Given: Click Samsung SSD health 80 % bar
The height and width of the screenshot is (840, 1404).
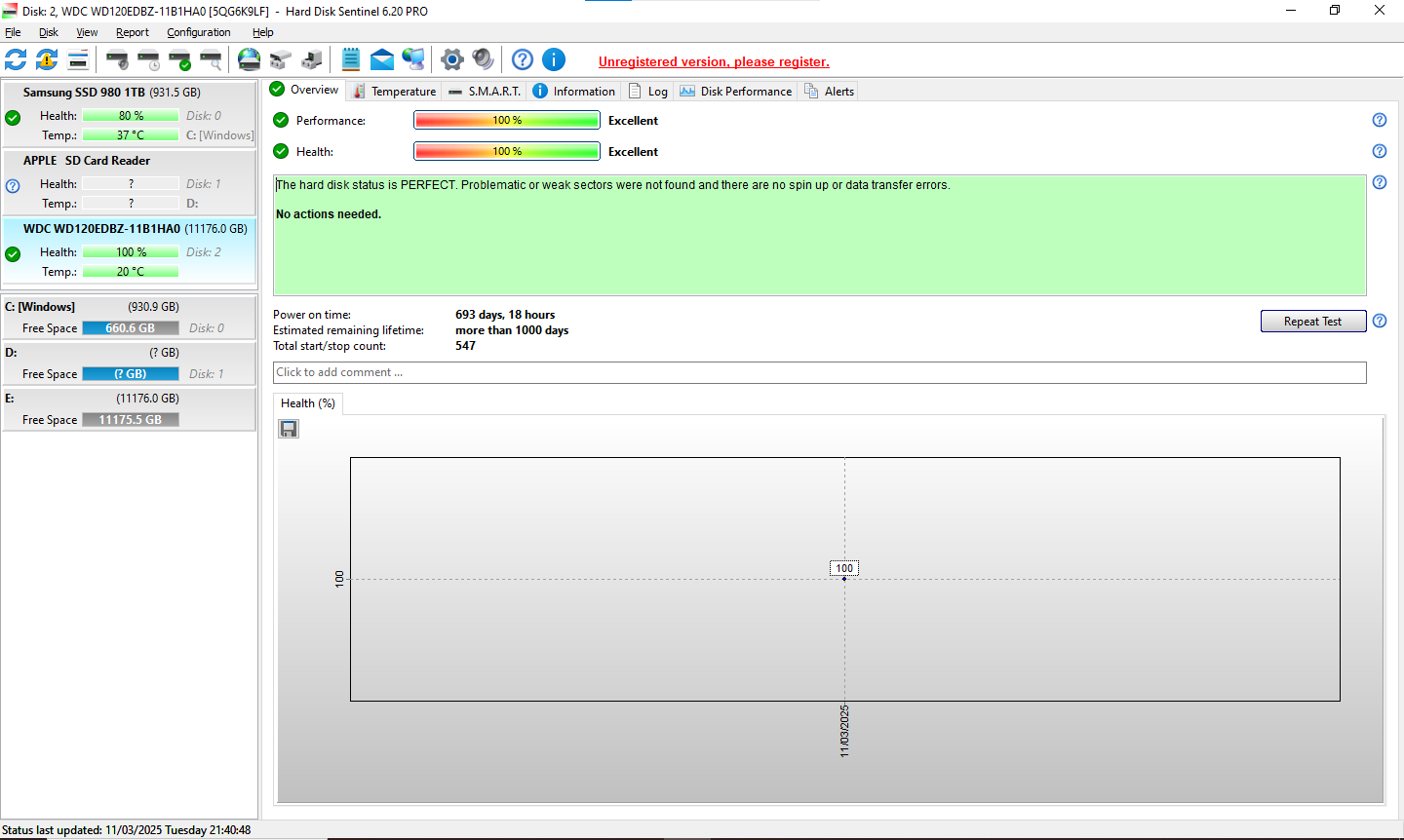Looking at the screenshot, I should tap(131, 116).
